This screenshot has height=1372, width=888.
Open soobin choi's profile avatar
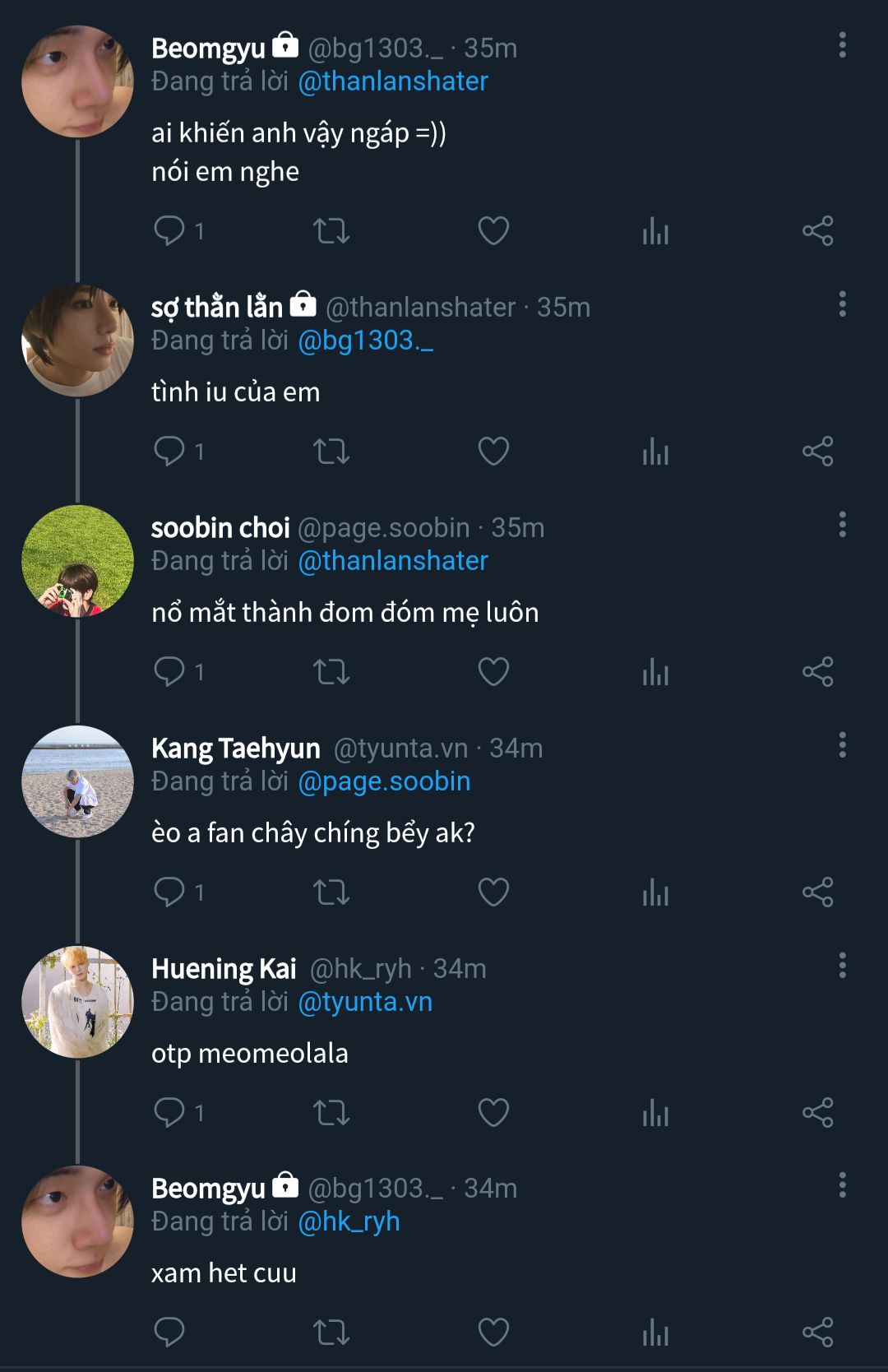point(77,561)
